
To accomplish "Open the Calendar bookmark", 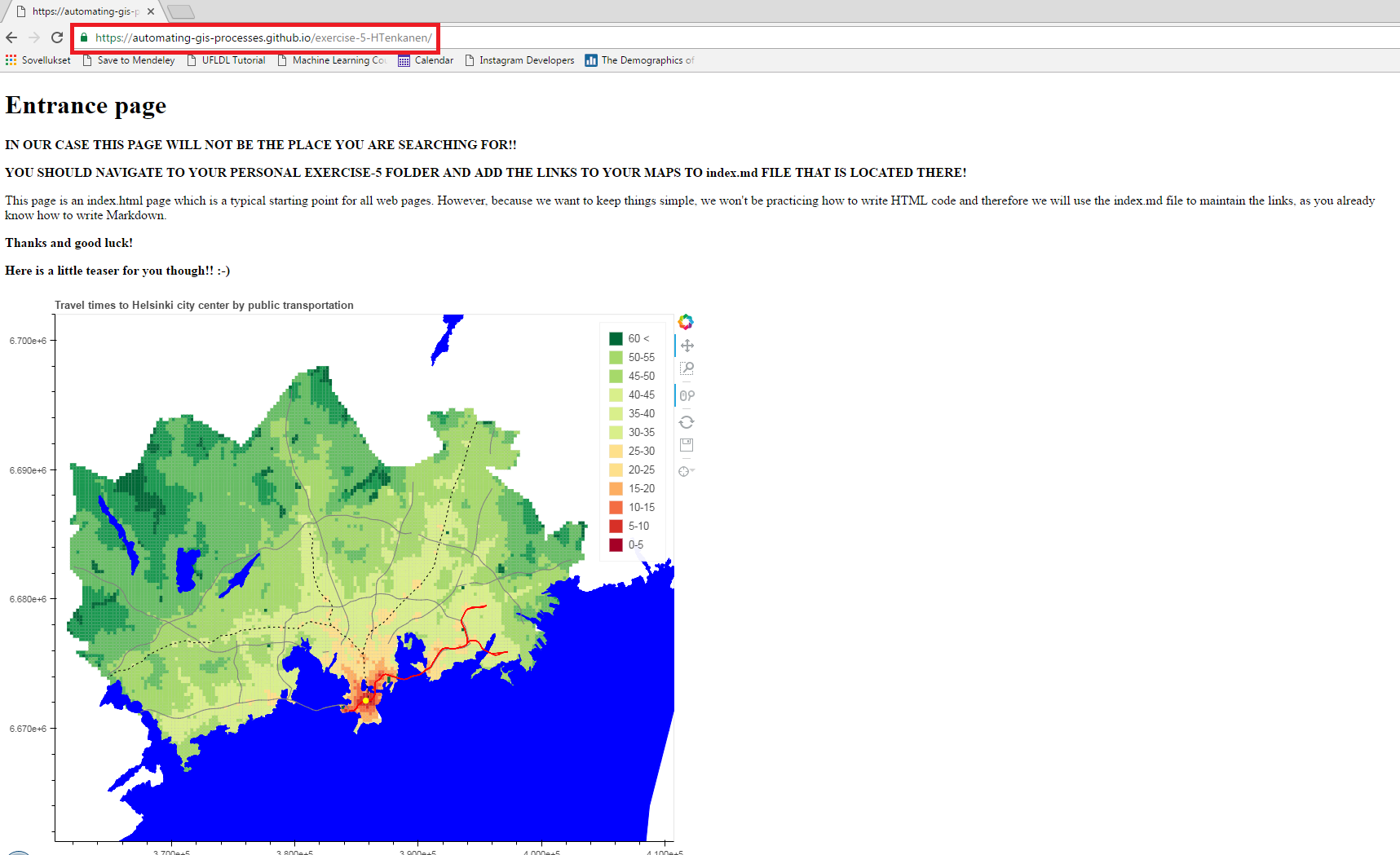I will point(426,60).
